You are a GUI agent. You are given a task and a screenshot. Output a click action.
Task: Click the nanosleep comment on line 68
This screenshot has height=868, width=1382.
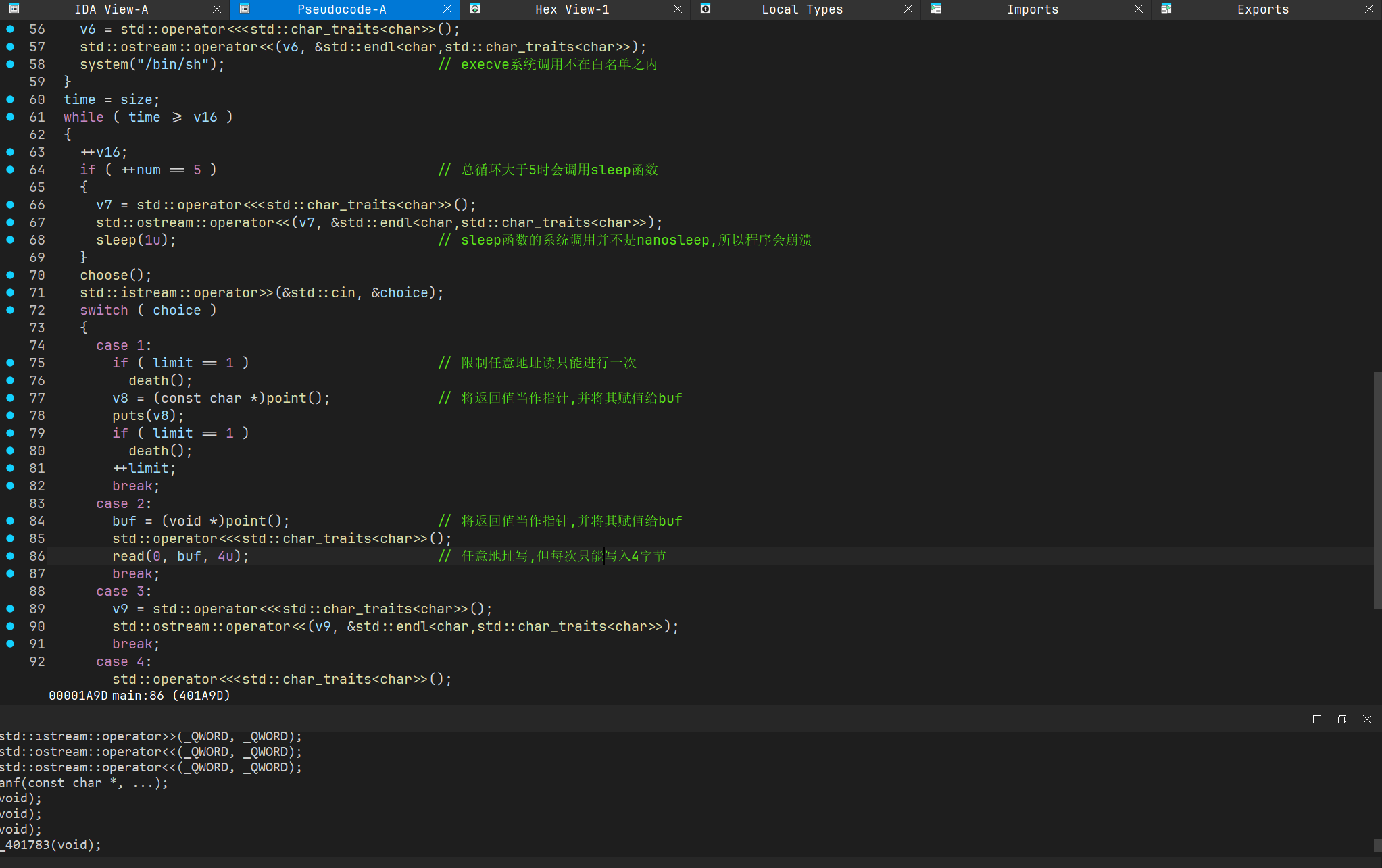click(x=625, y=240)
